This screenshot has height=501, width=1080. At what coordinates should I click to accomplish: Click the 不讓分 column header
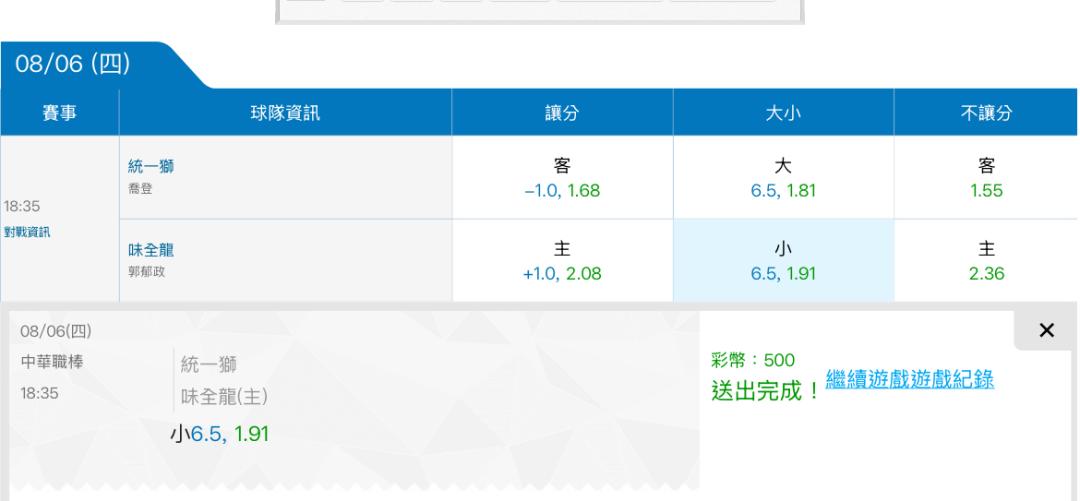(986, 112)
